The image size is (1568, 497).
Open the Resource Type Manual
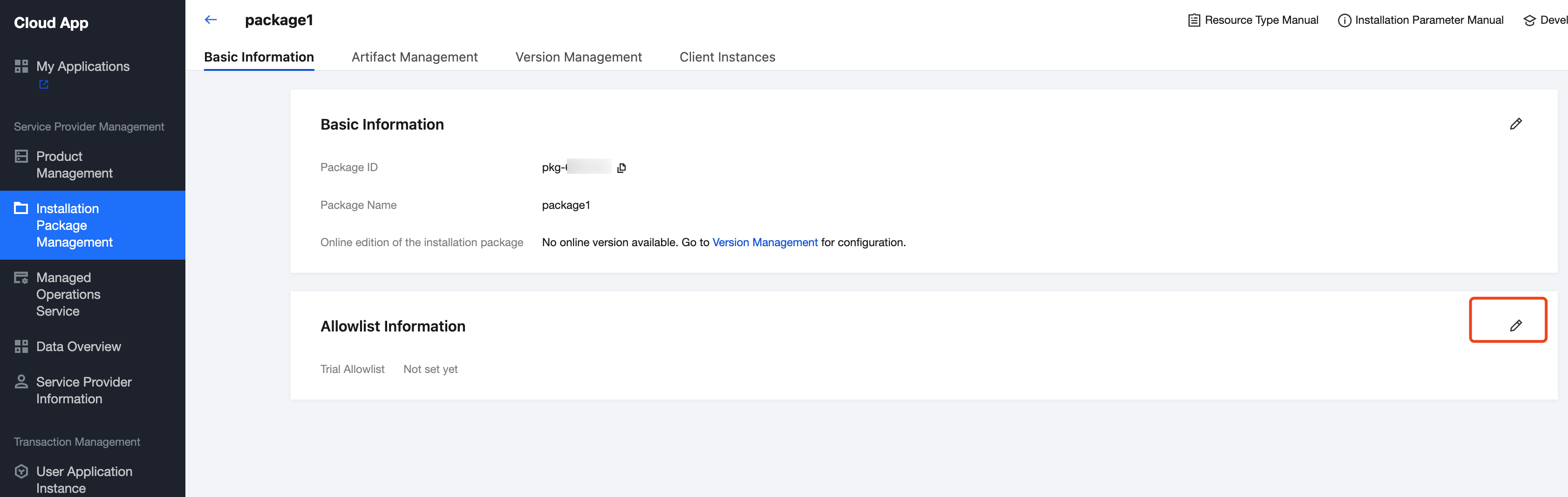tap(1253, 20)
